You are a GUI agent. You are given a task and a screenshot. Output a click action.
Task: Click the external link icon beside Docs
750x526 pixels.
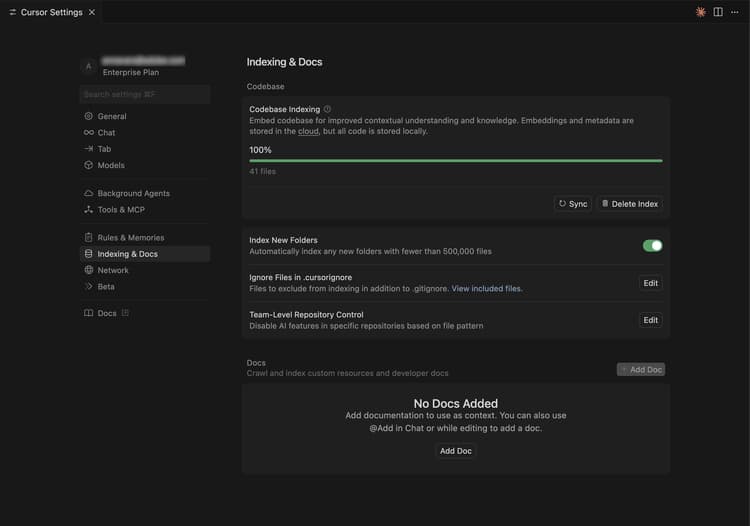125,313
